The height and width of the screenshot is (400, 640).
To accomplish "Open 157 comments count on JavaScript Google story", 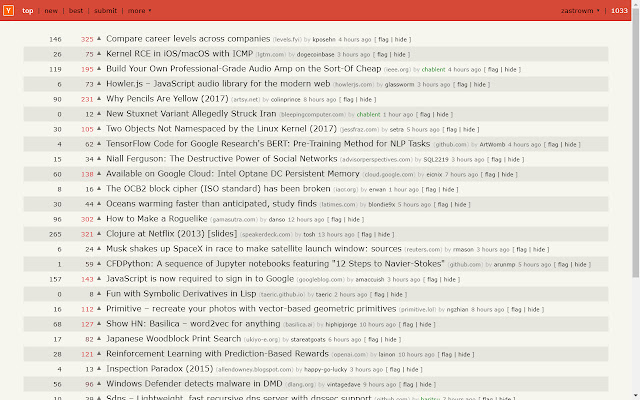I will [x=55, y=279].
